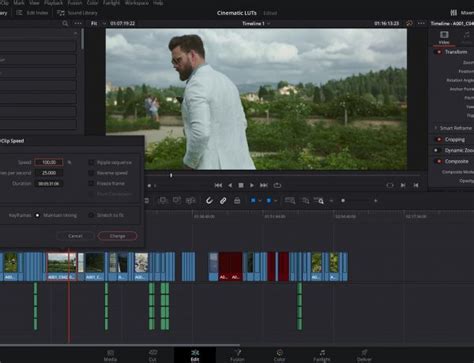
Task: Expand the Smart Reframe section
Action: pos(435,128)
